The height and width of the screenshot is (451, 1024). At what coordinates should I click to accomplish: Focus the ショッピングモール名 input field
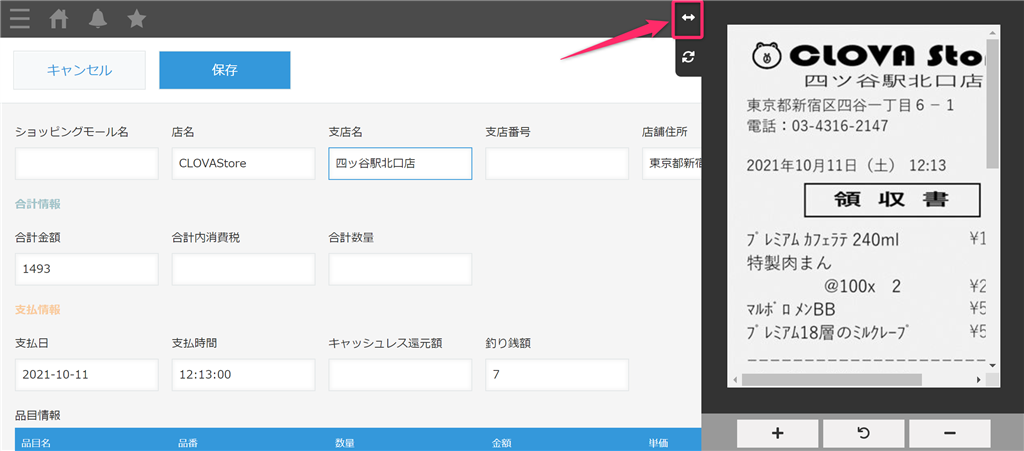[x=87, y=164]
